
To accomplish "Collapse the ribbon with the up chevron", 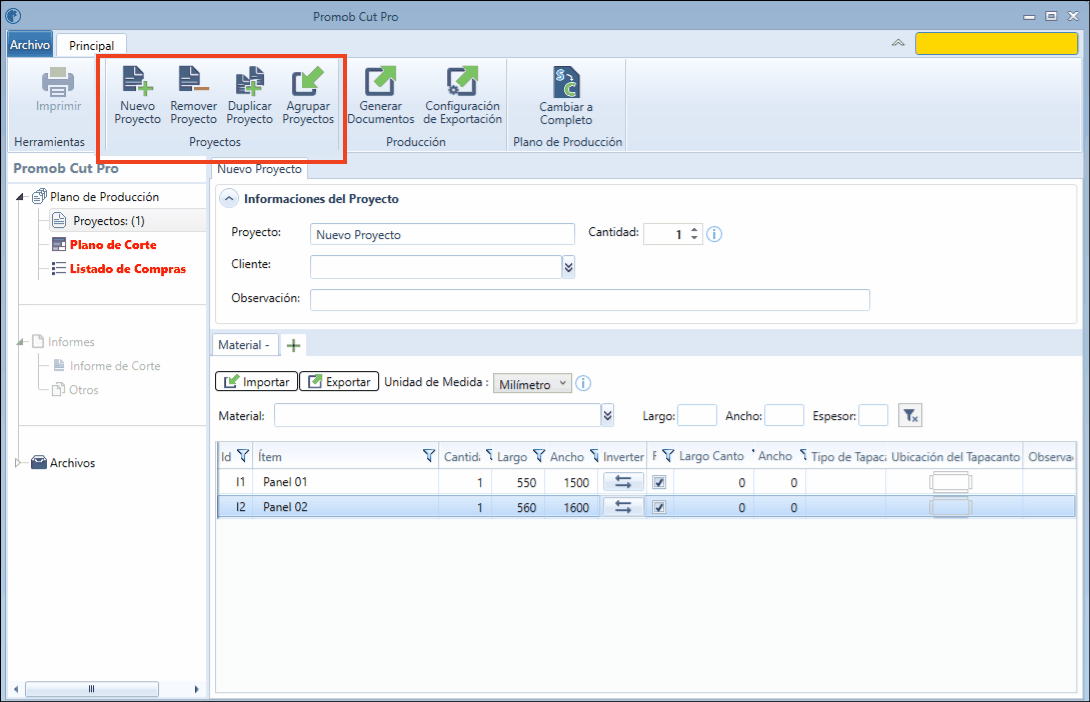I will 898,43.
